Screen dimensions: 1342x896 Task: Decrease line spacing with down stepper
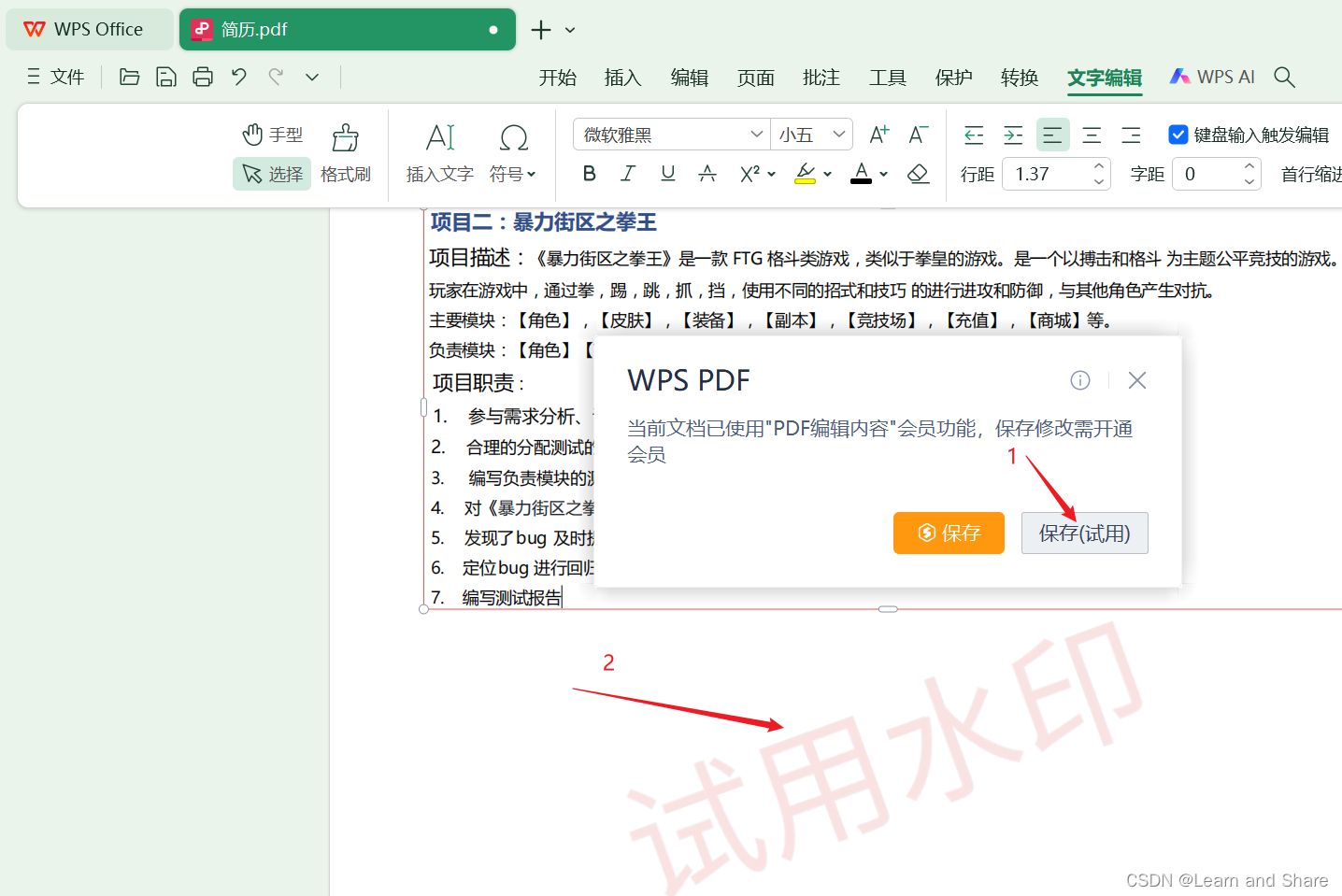[1099, 181]
